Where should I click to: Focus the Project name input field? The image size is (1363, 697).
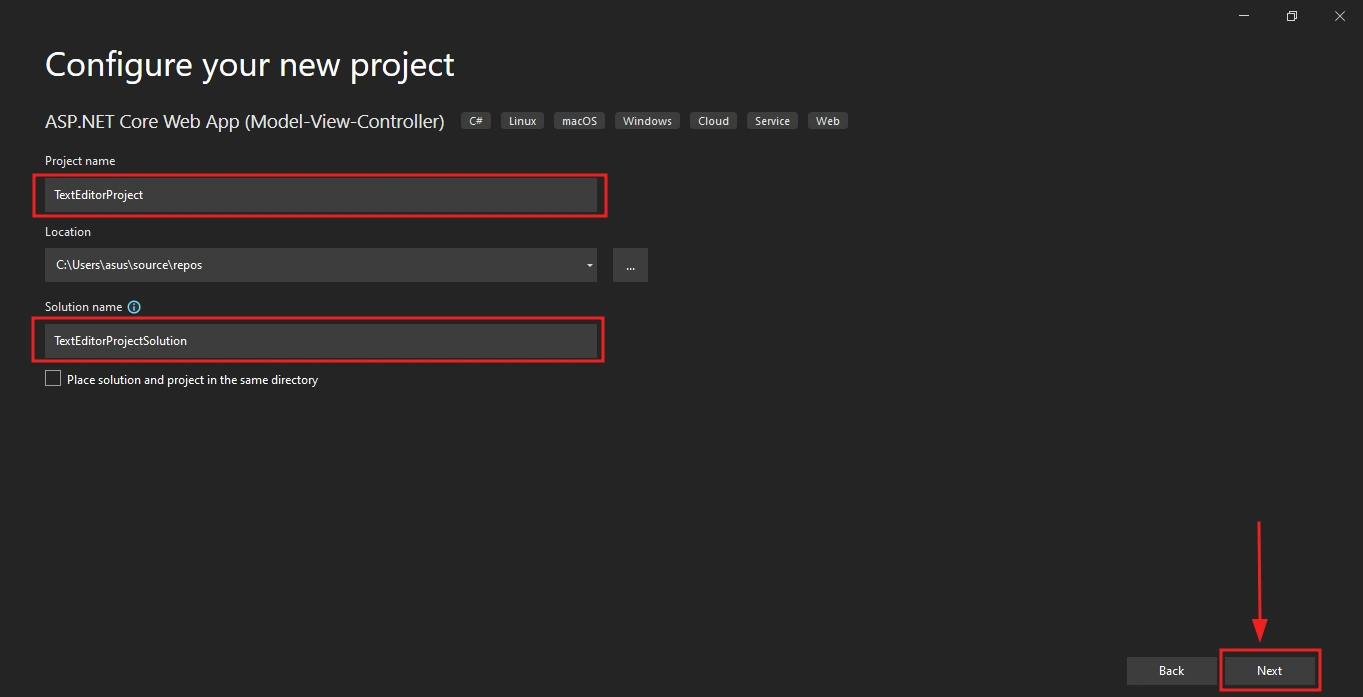[321, 195]
